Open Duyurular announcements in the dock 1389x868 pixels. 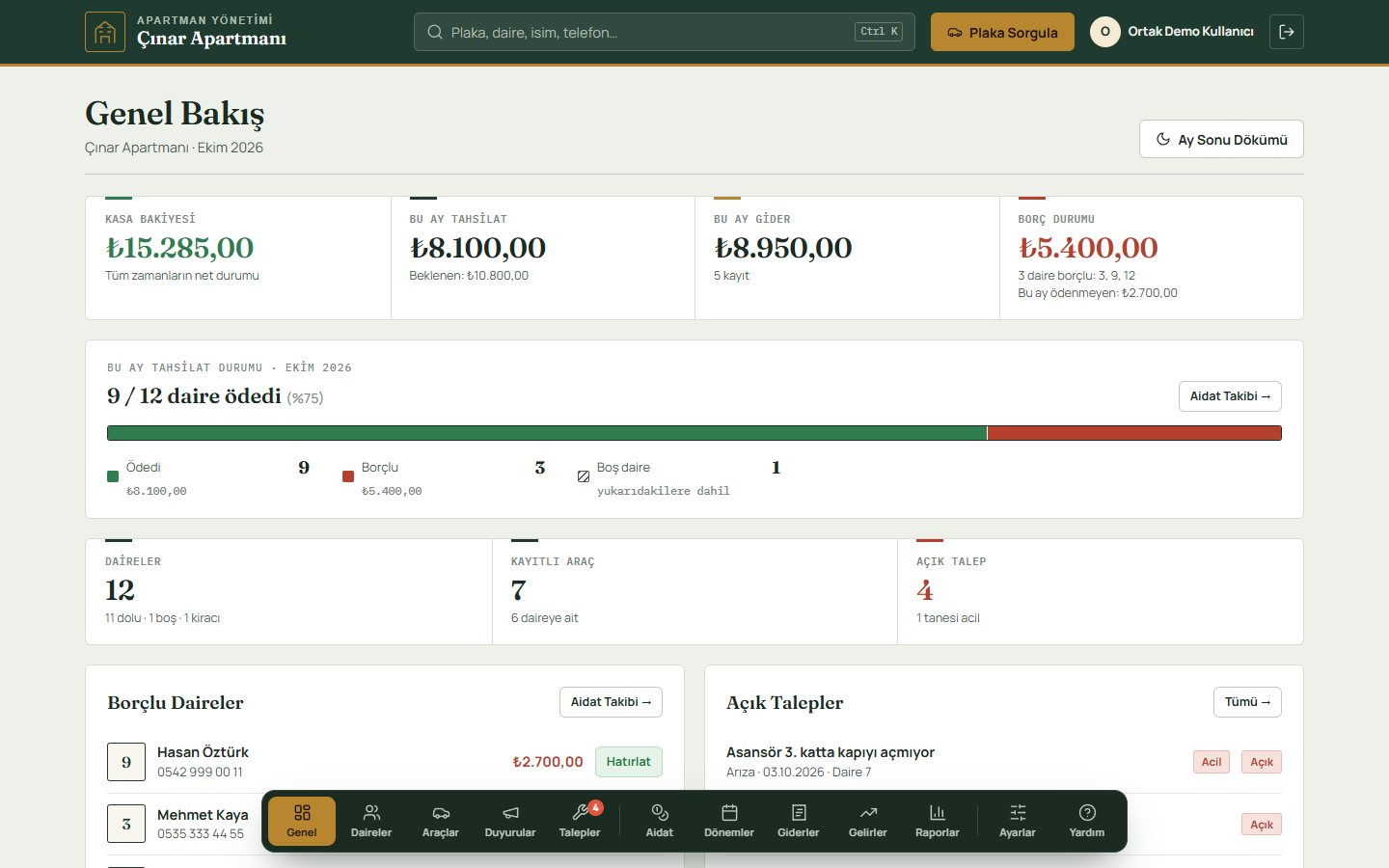coord(510,821)
